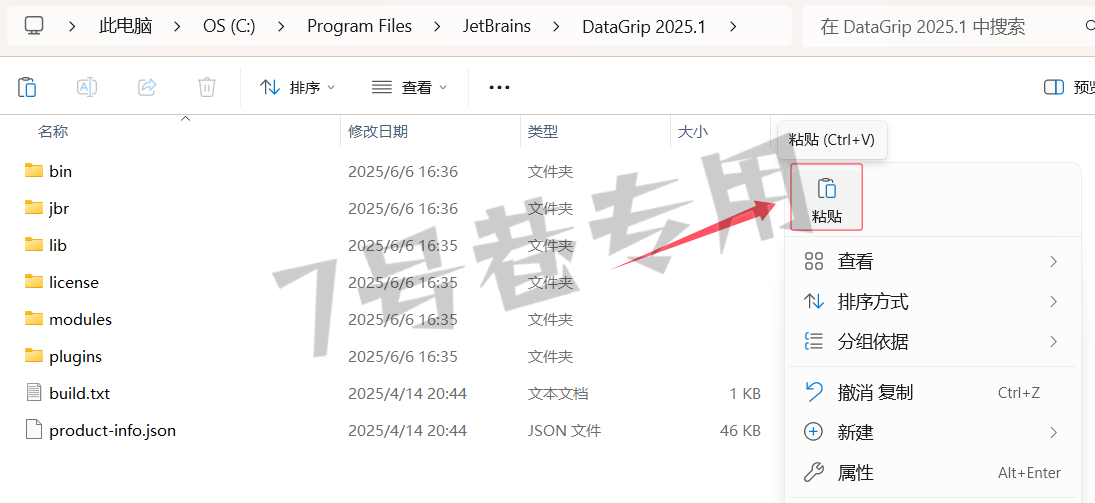
Task: Select the product-info.json file
Action: click(112, 430)
